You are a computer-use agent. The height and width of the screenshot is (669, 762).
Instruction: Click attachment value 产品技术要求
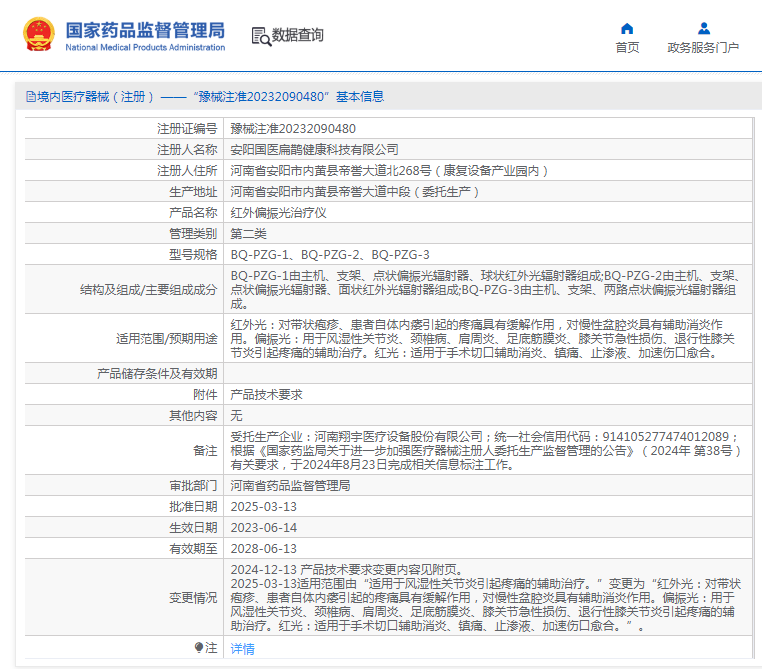[x=266, y=395]
